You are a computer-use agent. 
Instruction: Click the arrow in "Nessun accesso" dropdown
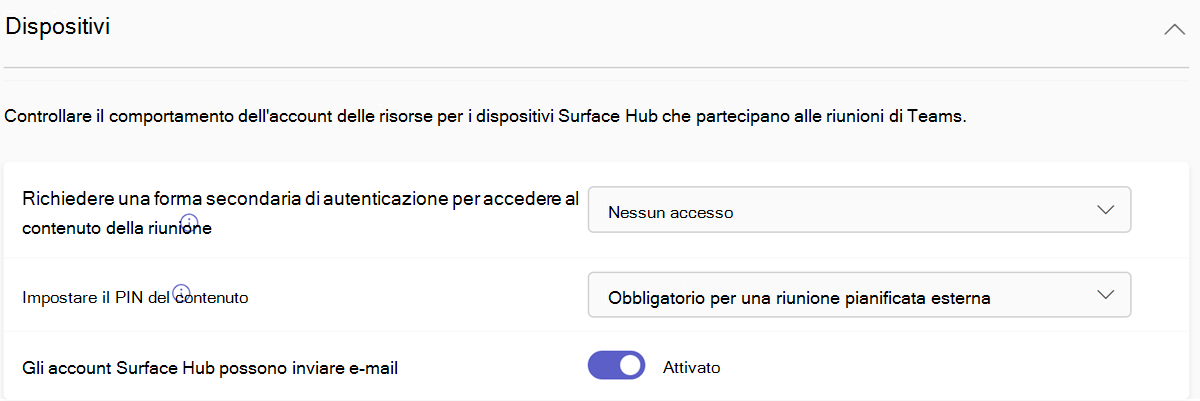click(1105, 210)
